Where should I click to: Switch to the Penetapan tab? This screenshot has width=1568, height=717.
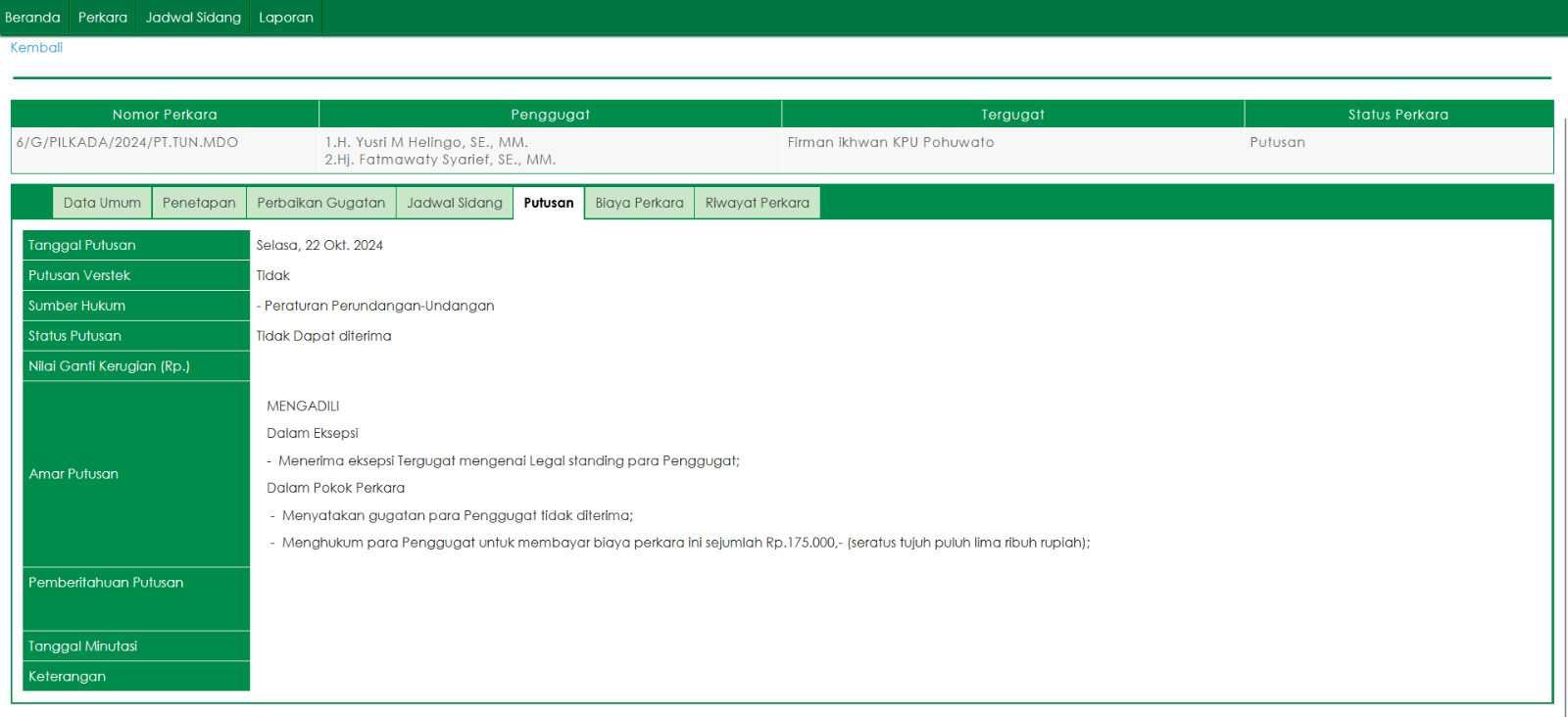[199, 203]
